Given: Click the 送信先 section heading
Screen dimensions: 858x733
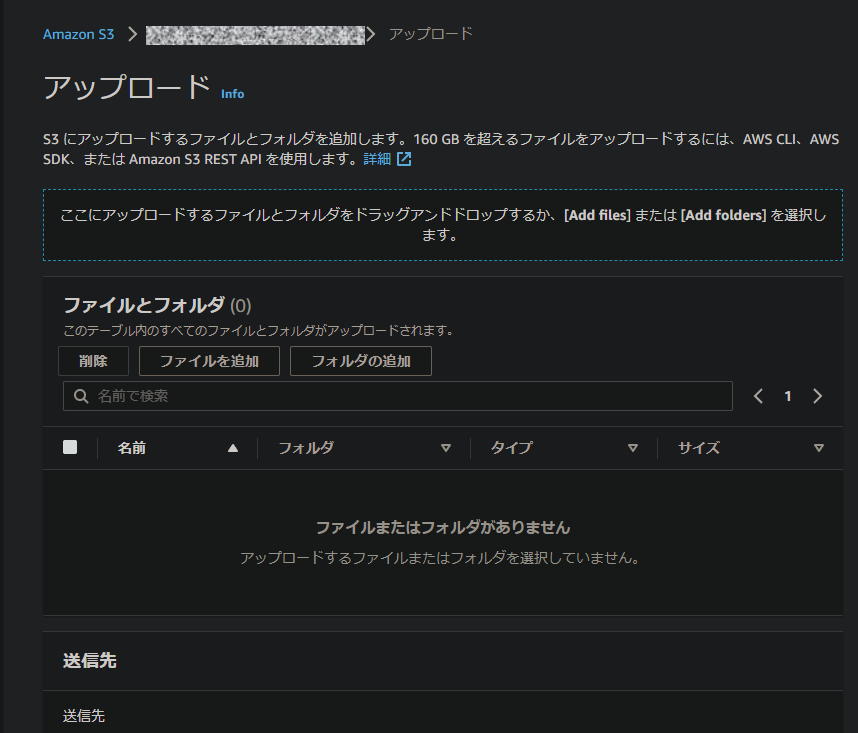Looking at the screenshot, I should coord(90,661).
